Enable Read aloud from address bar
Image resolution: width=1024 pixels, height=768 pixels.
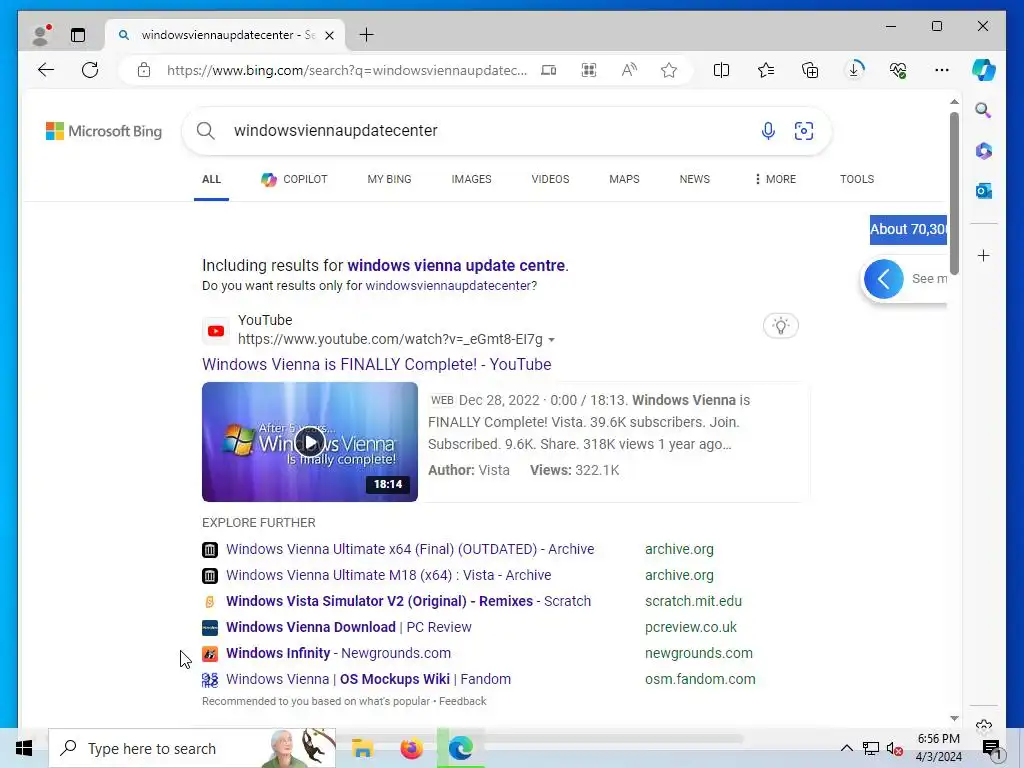629,70
